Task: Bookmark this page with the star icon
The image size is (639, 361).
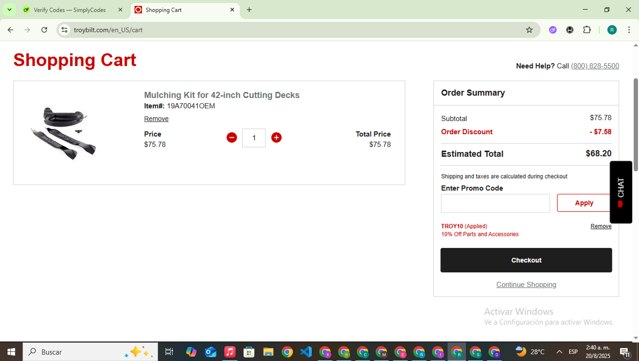Action: [x=529, y=30]
